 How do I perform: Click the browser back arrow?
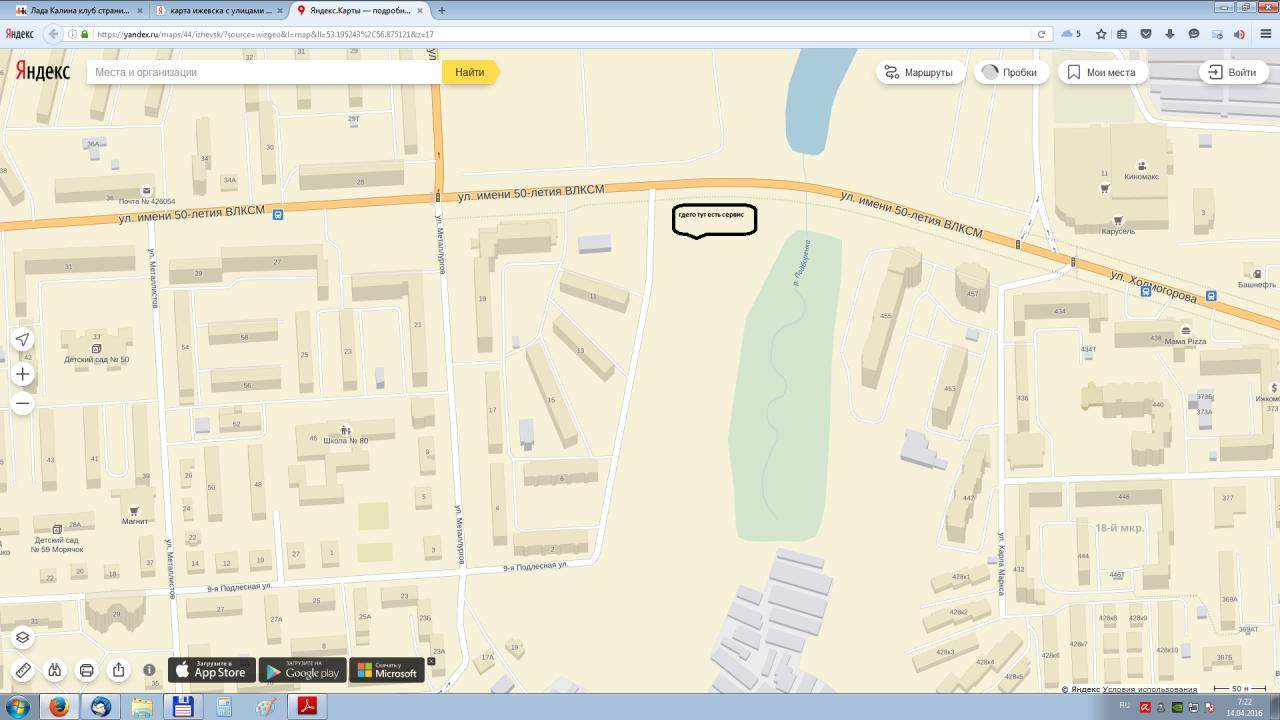pos(53,34)
